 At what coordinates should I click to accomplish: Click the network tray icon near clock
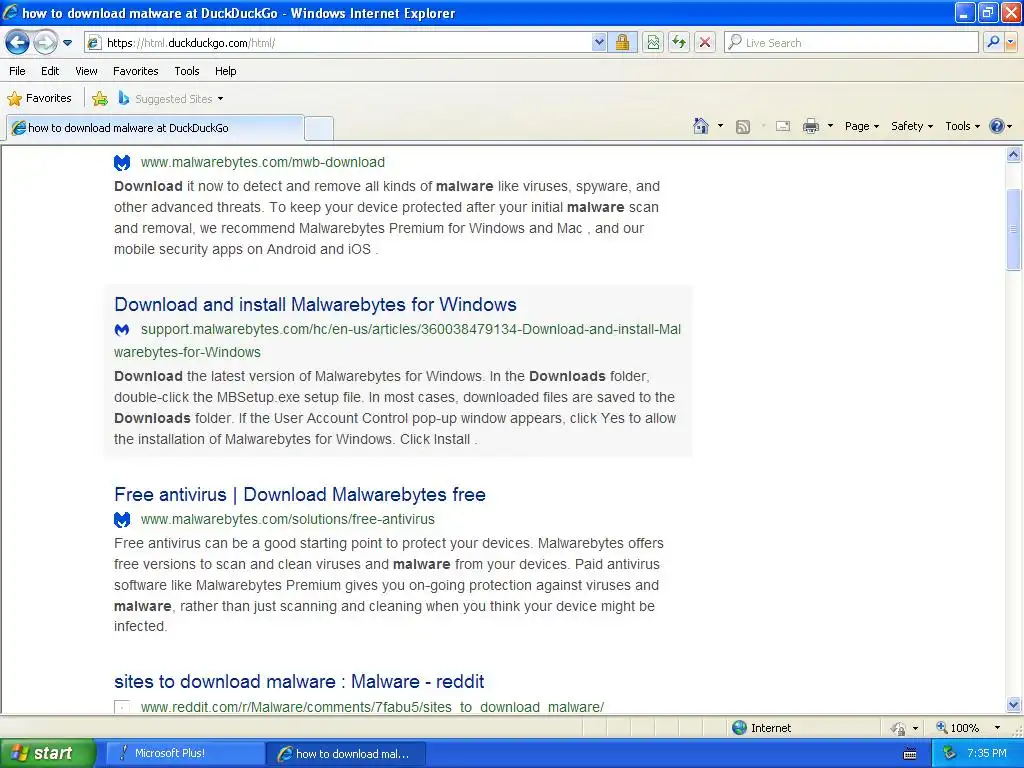(x=949, y=753)
